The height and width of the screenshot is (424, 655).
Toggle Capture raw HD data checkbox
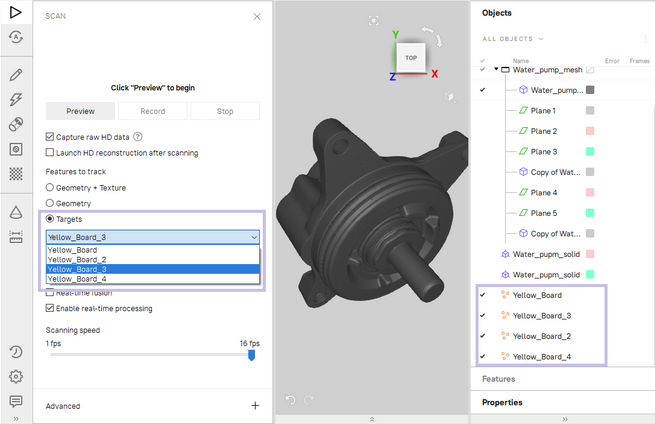[x=50, y=137]
